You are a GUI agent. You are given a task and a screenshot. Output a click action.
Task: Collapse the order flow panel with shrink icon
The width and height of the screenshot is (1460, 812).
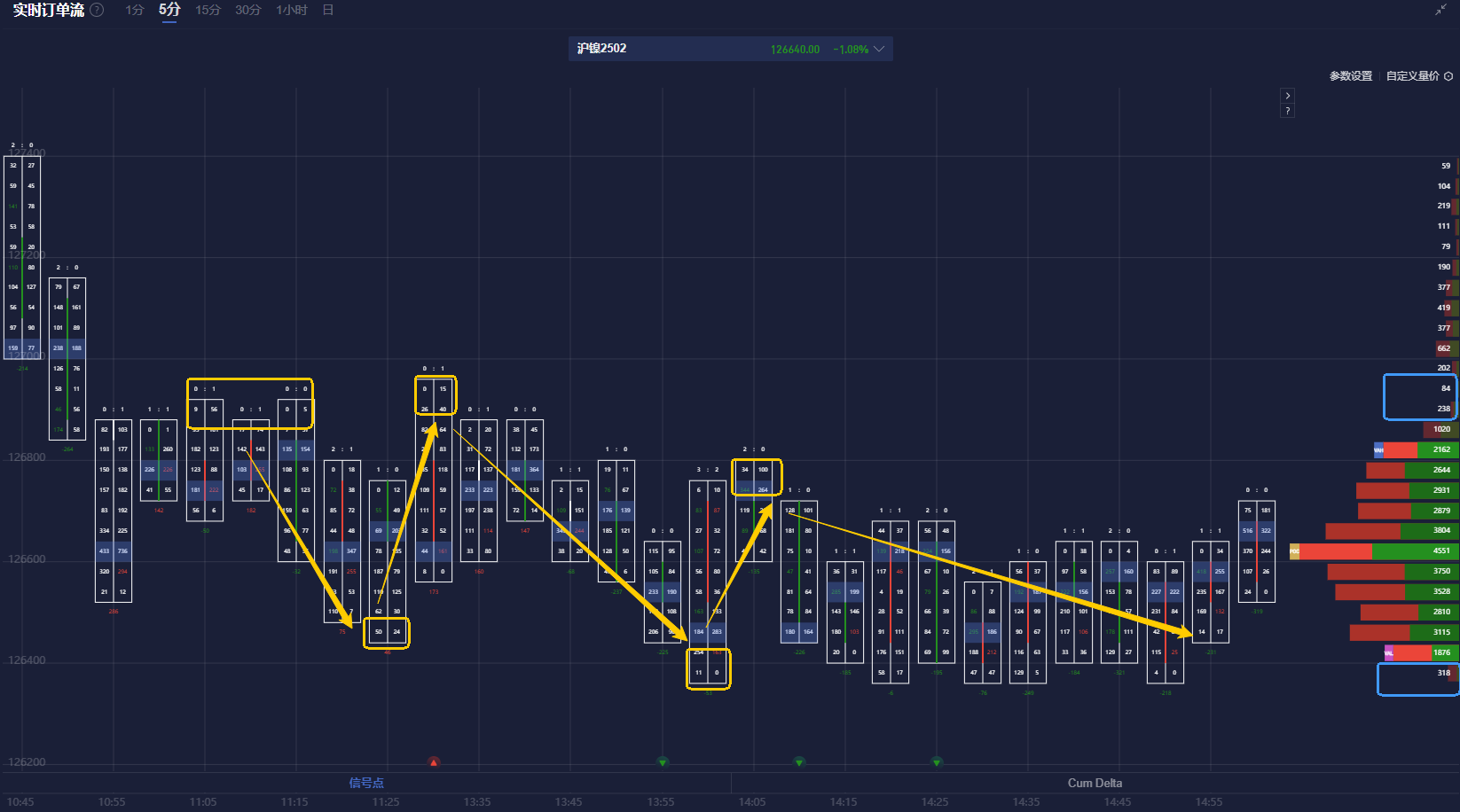[1440, 10]
